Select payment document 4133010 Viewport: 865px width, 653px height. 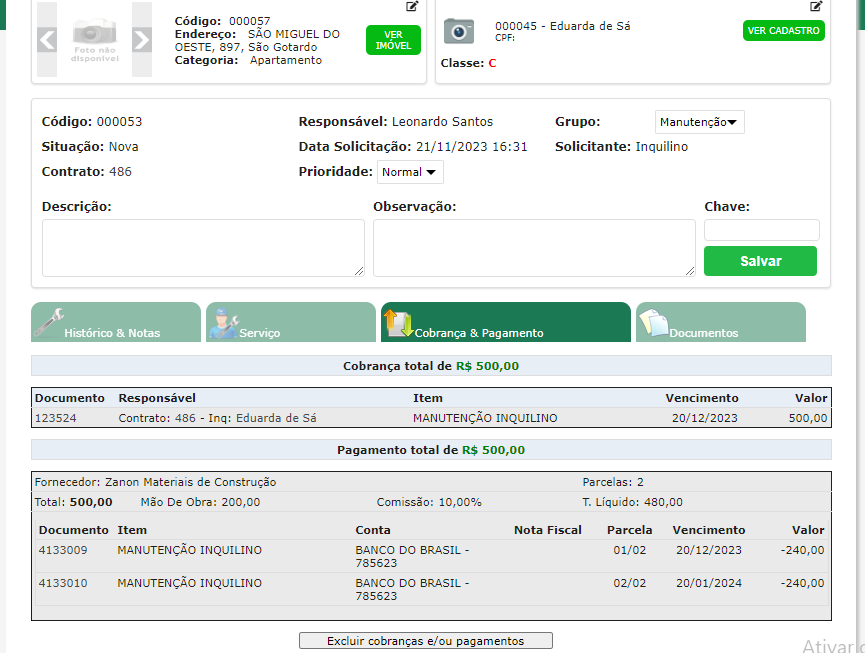[63, 583]
